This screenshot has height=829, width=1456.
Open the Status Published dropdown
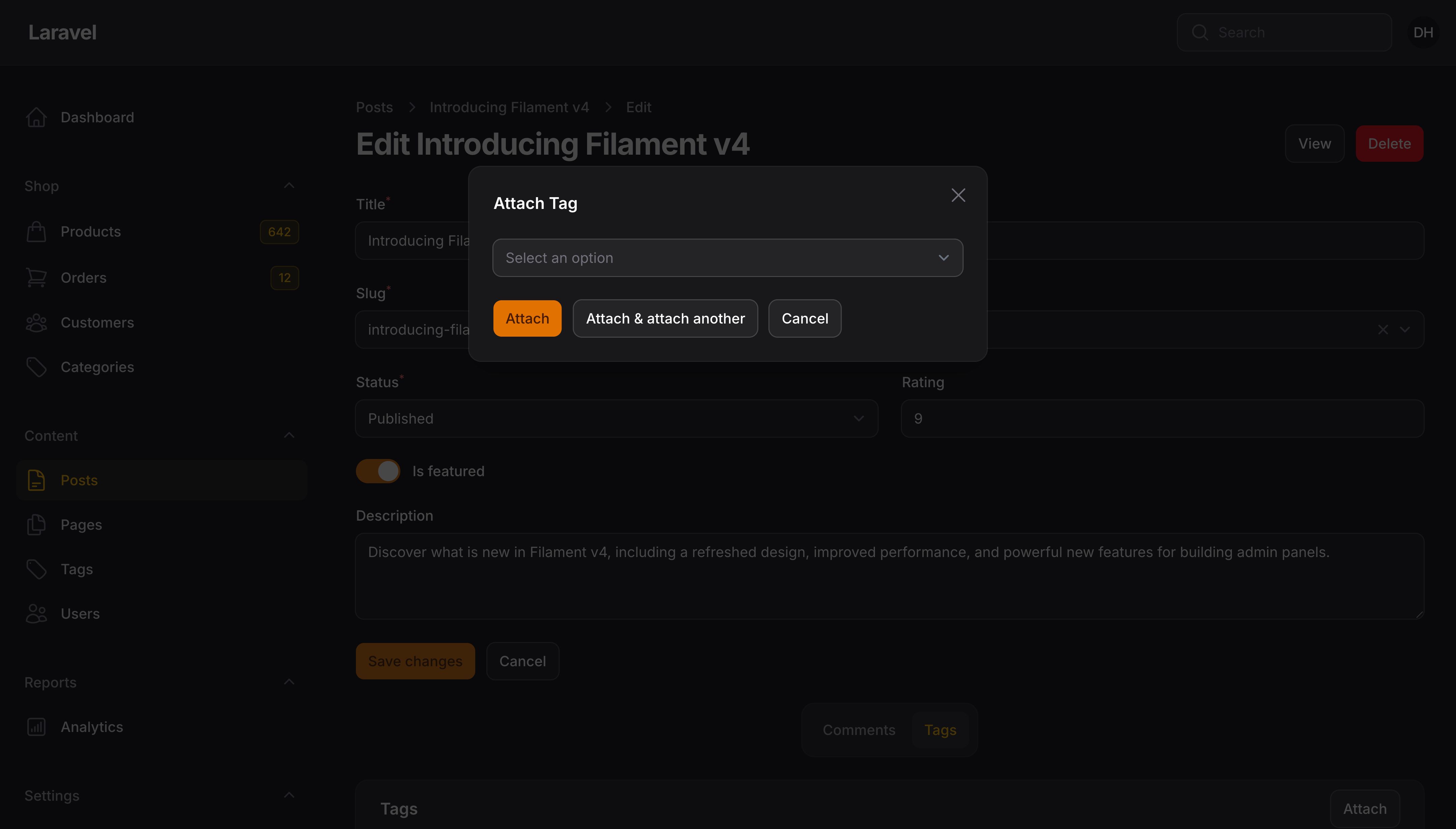(617, 419)
